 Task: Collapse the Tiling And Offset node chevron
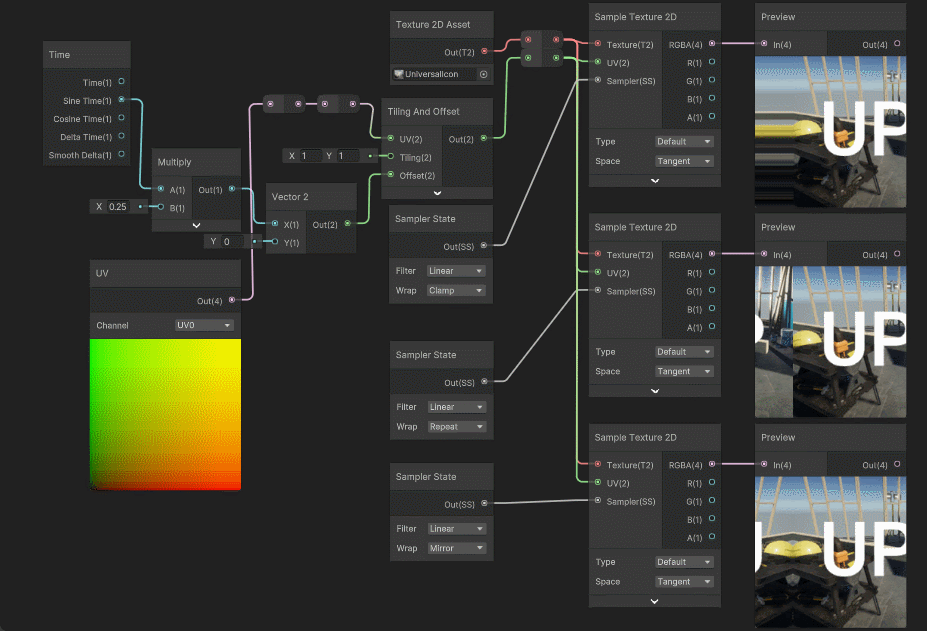point(438,192)
